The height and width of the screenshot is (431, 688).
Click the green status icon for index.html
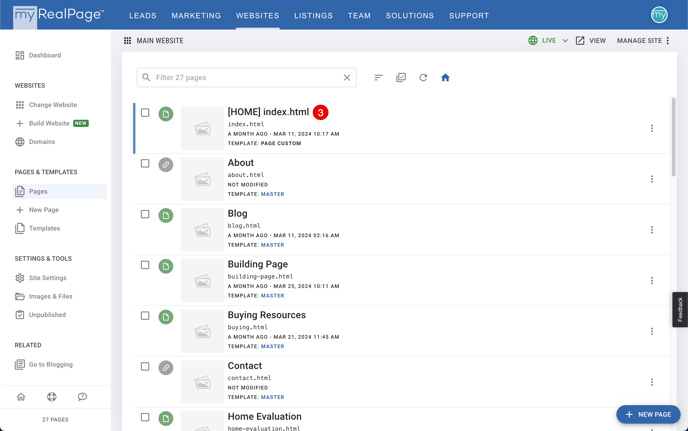pos(166,114)
